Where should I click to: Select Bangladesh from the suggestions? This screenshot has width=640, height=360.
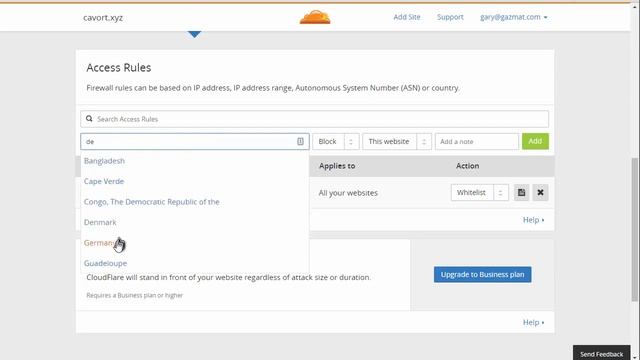click(104, 161)
